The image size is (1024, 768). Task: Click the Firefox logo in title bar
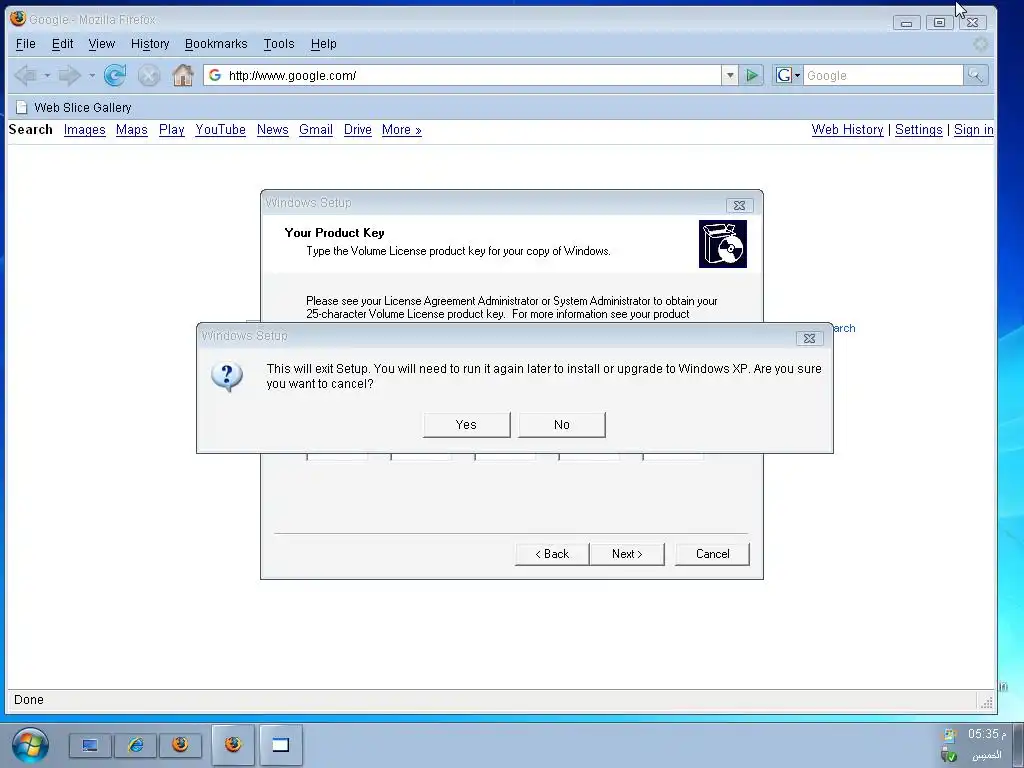[18, 18]
